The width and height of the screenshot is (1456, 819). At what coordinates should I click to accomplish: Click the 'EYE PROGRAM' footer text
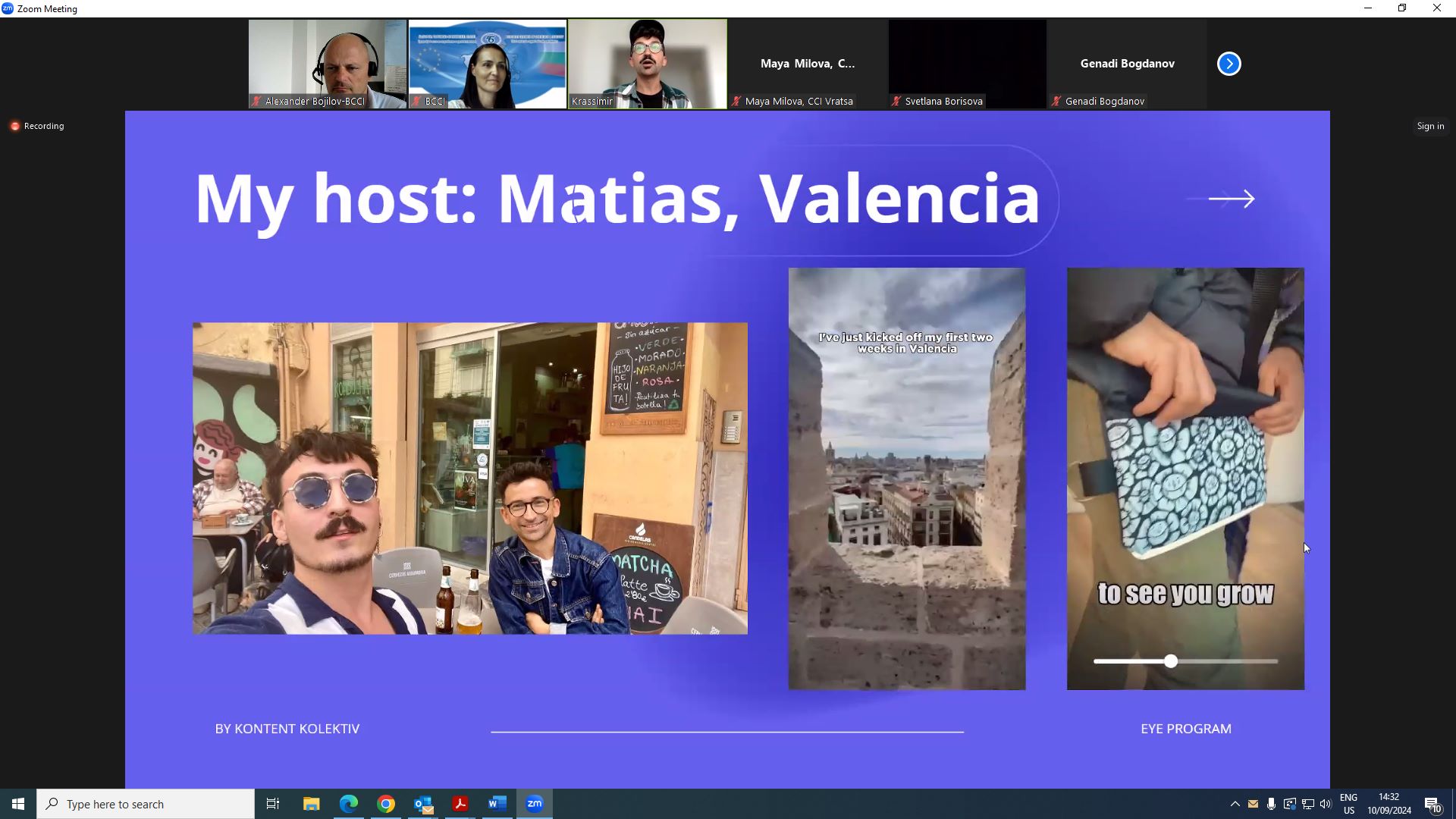pyautogui.click(x=1186, y=729)
